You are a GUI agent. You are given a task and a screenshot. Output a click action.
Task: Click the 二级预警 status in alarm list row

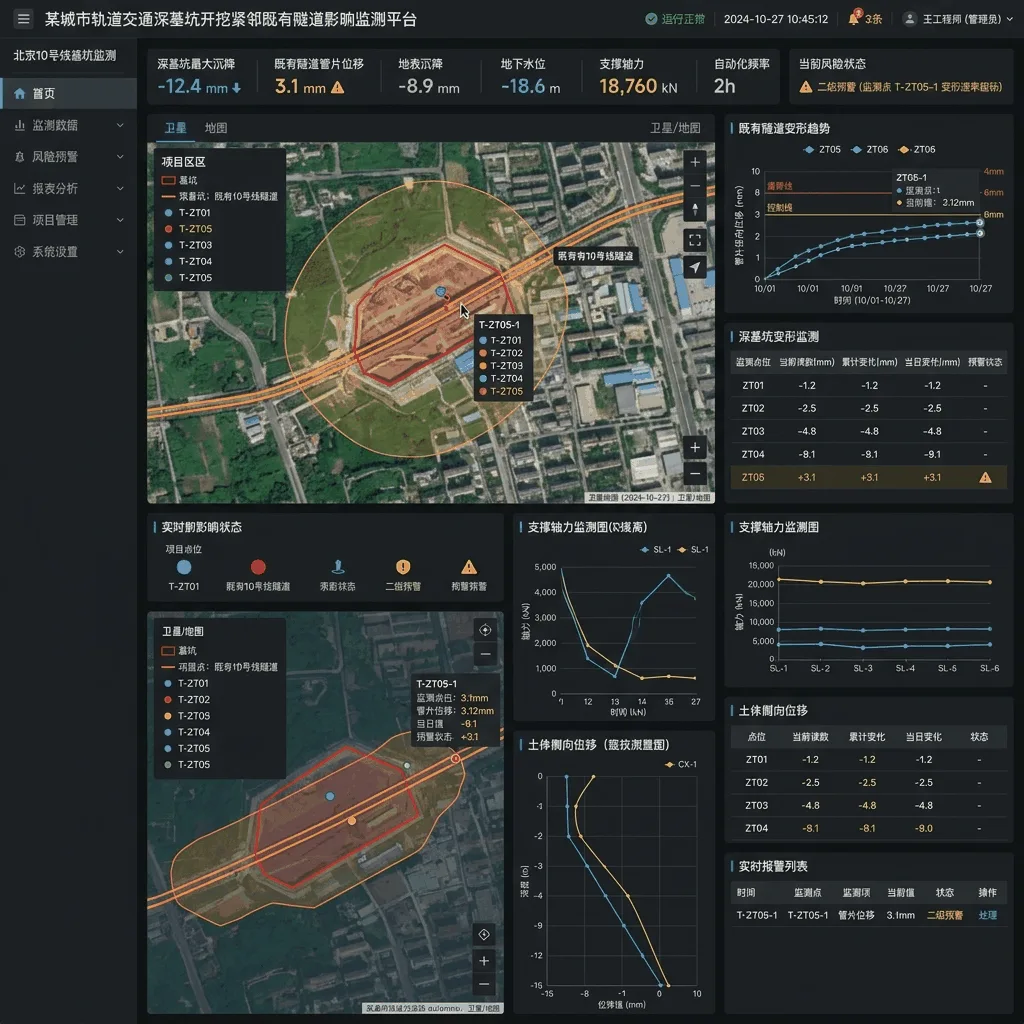[944, 915]
